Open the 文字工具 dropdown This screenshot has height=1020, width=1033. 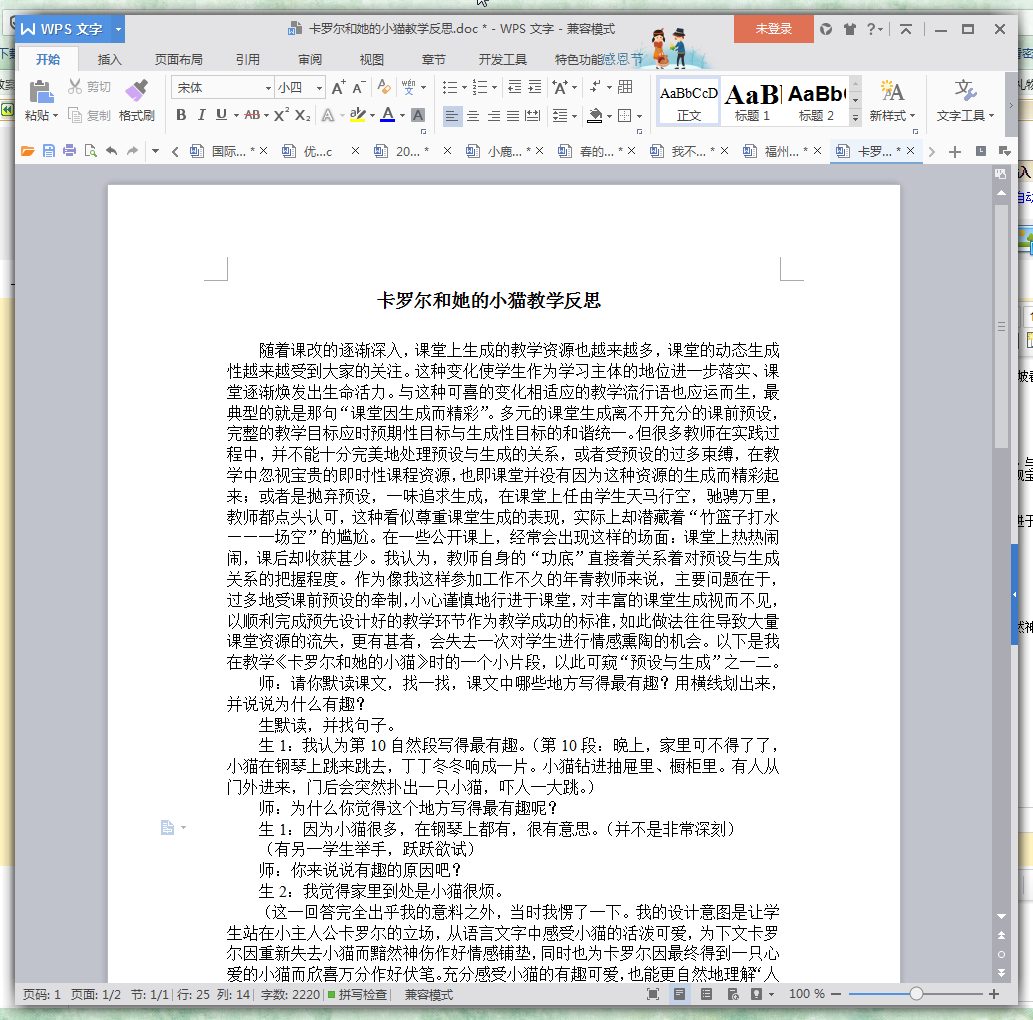[965, 116]
